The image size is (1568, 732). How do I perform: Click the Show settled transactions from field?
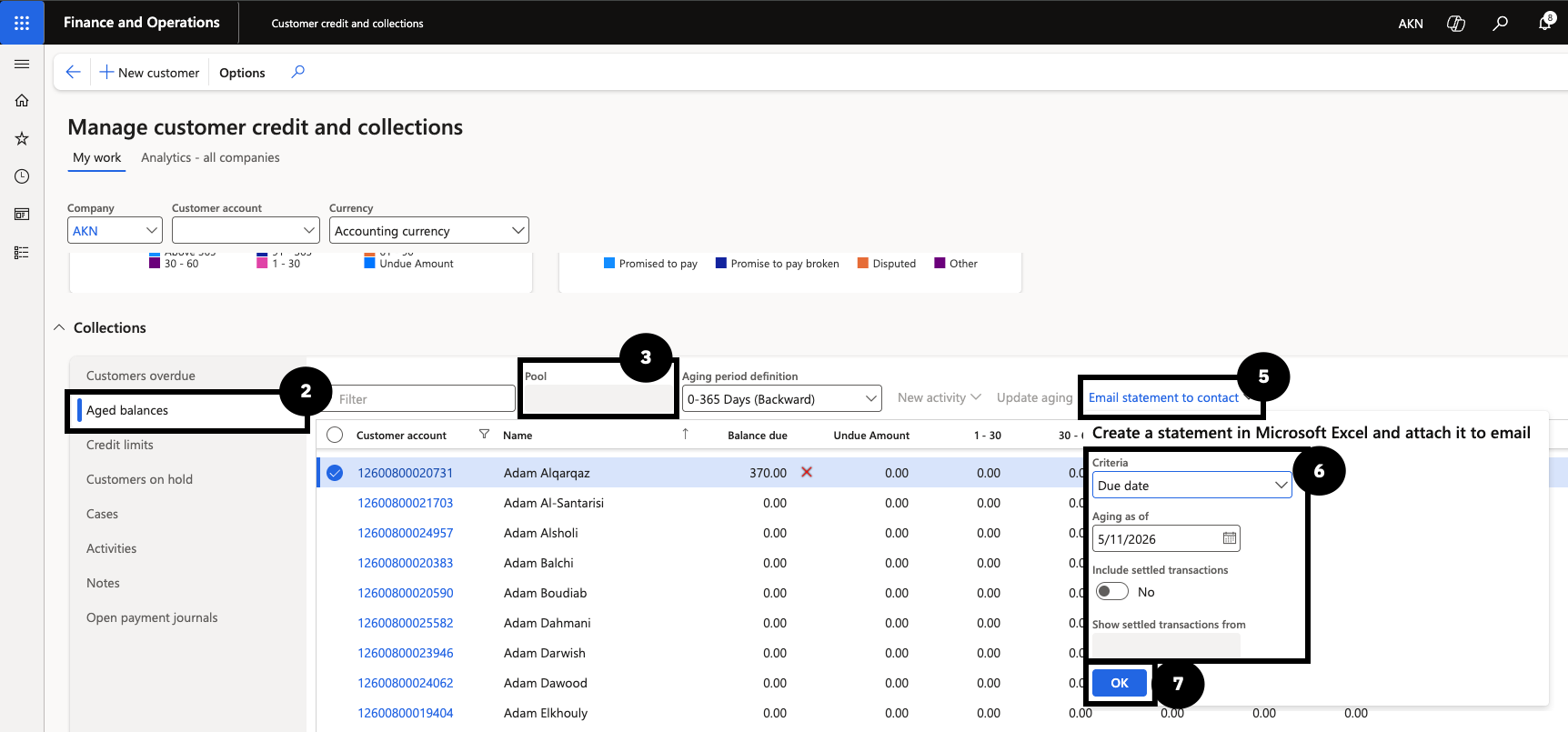point(1166,647)
